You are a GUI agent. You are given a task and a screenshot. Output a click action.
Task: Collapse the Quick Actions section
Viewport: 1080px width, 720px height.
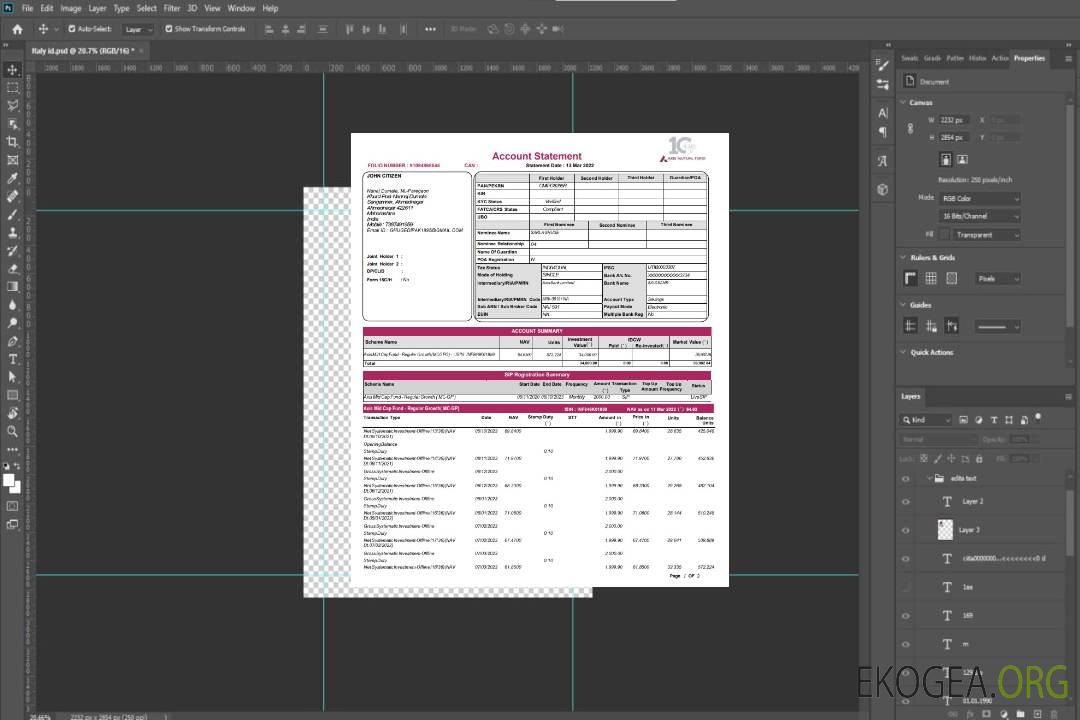point(903,352)
